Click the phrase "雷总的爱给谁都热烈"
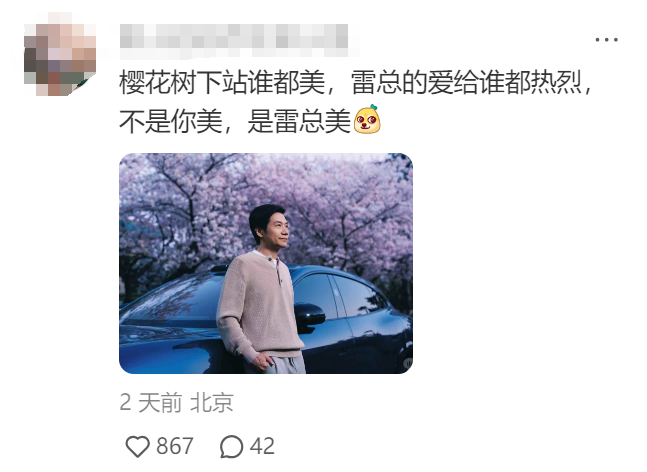This screenshot has width=647, height=472. coord(466,83)
